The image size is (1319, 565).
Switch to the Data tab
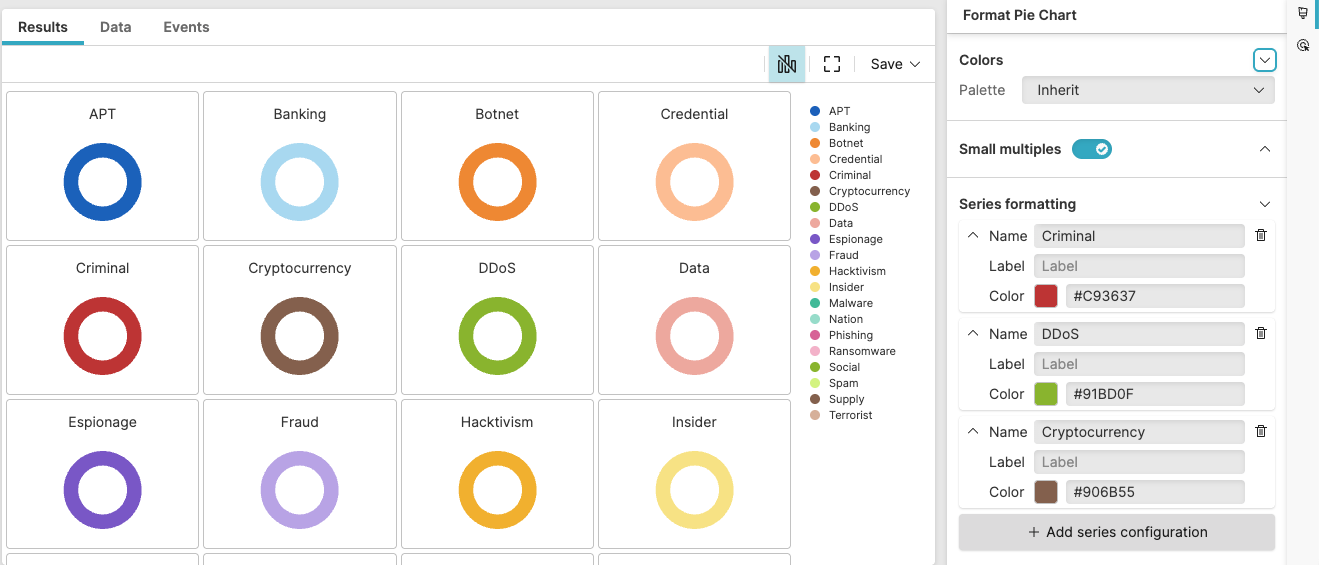(x=116, y=27)
